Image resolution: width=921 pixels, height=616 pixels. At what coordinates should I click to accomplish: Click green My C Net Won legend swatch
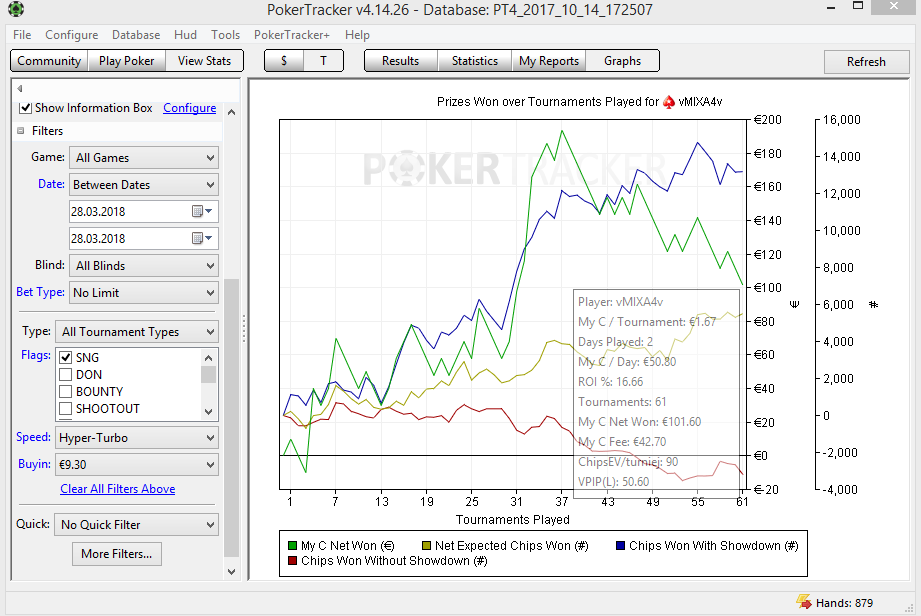click(293, 546)
